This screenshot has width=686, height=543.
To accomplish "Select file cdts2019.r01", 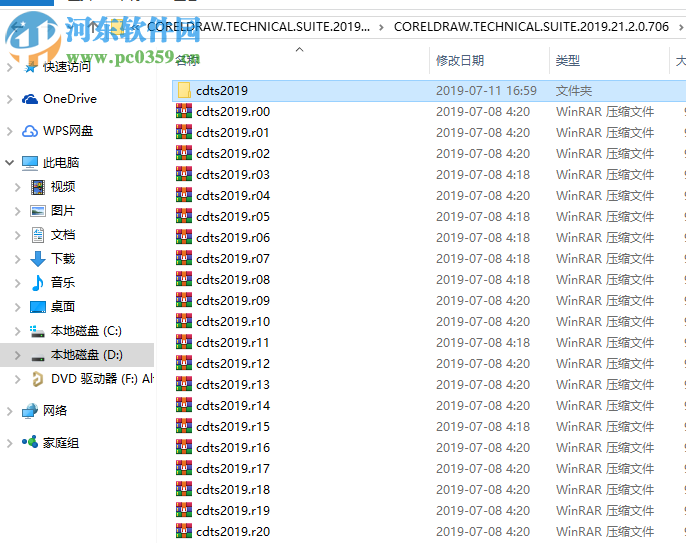I will tap(232, 133).
